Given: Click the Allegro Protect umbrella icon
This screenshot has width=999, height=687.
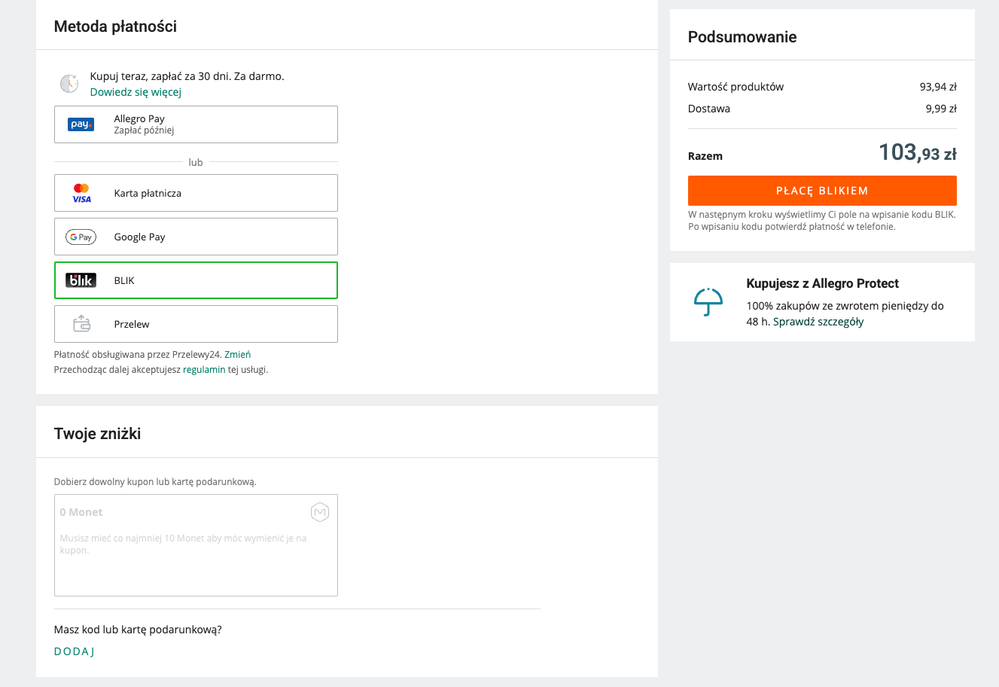Looking at the screenshot, I should click(x=708, y=301).
